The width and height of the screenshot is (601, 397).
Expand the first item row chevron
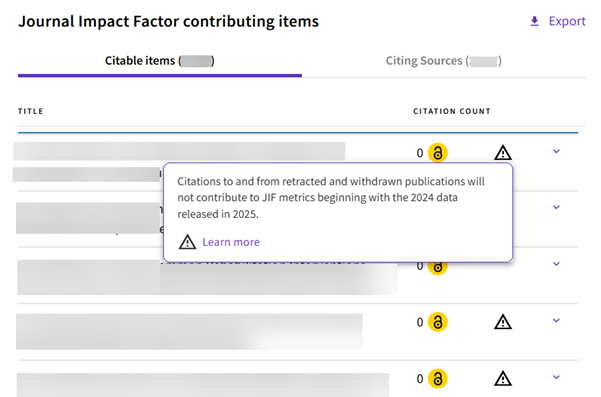(556, 151)
